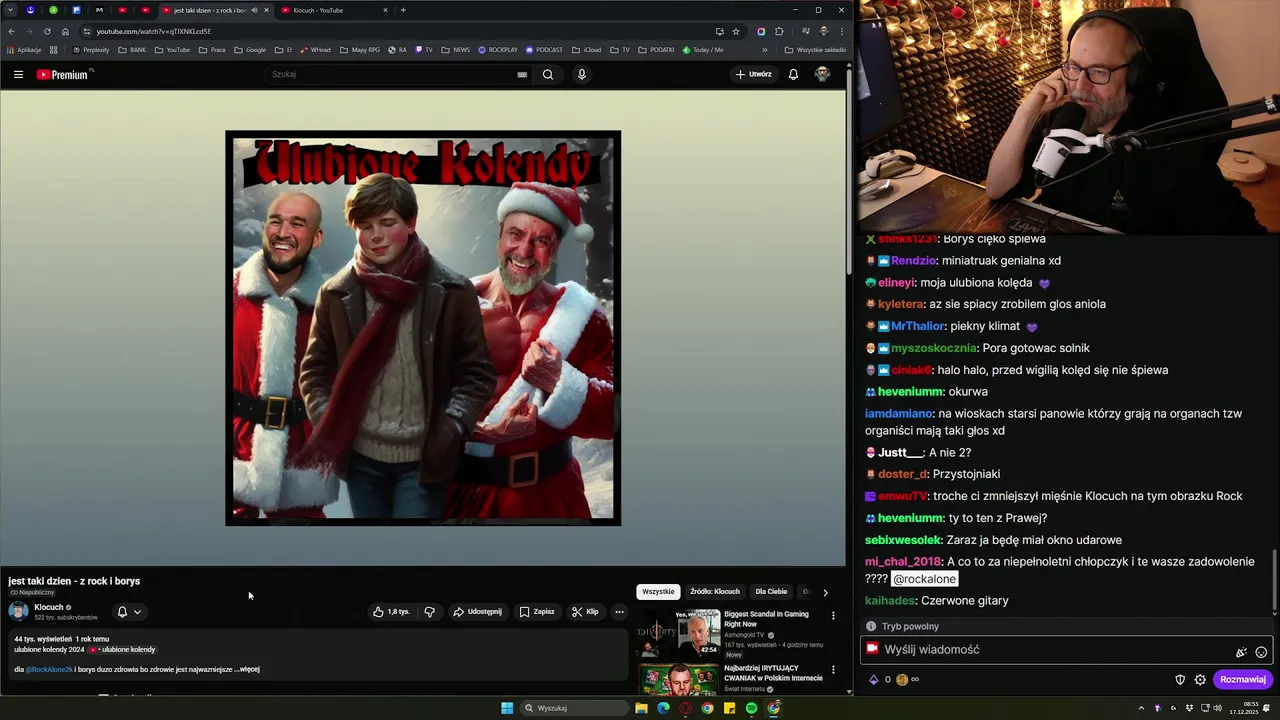
Task: Open File Explorer from the taskbar
Action: click(641, 708)
